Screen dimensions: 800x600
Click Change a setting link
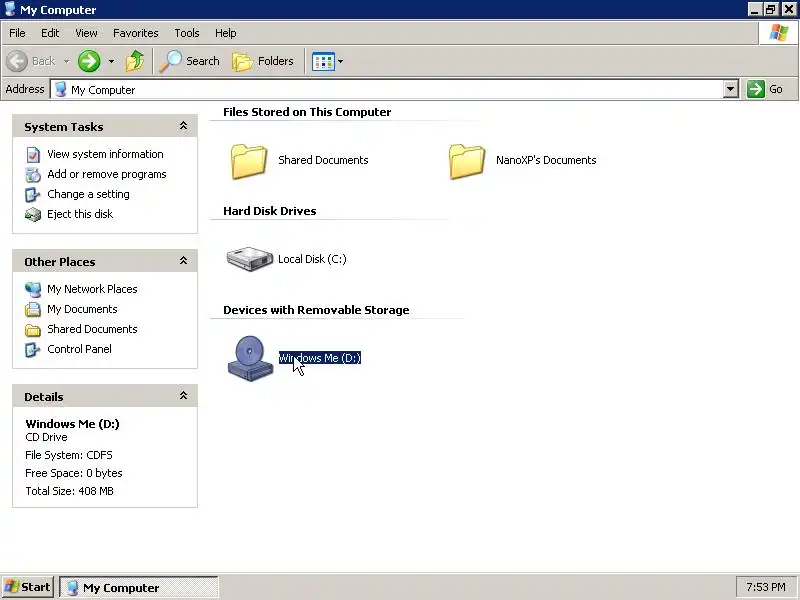(x=88, y=194)
